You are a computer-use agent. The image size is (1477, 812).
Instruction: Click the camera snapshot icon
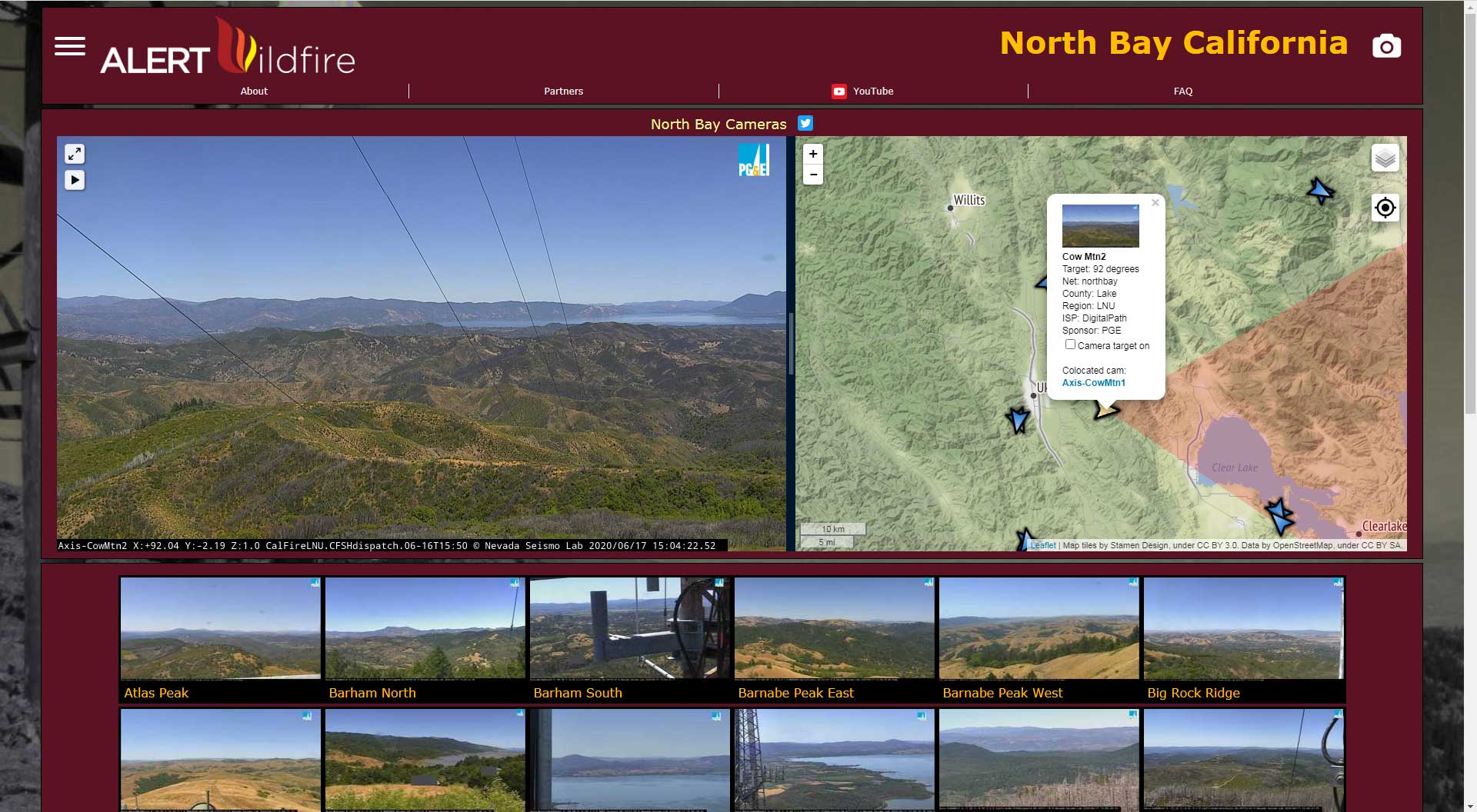(x=1386, y=46)
